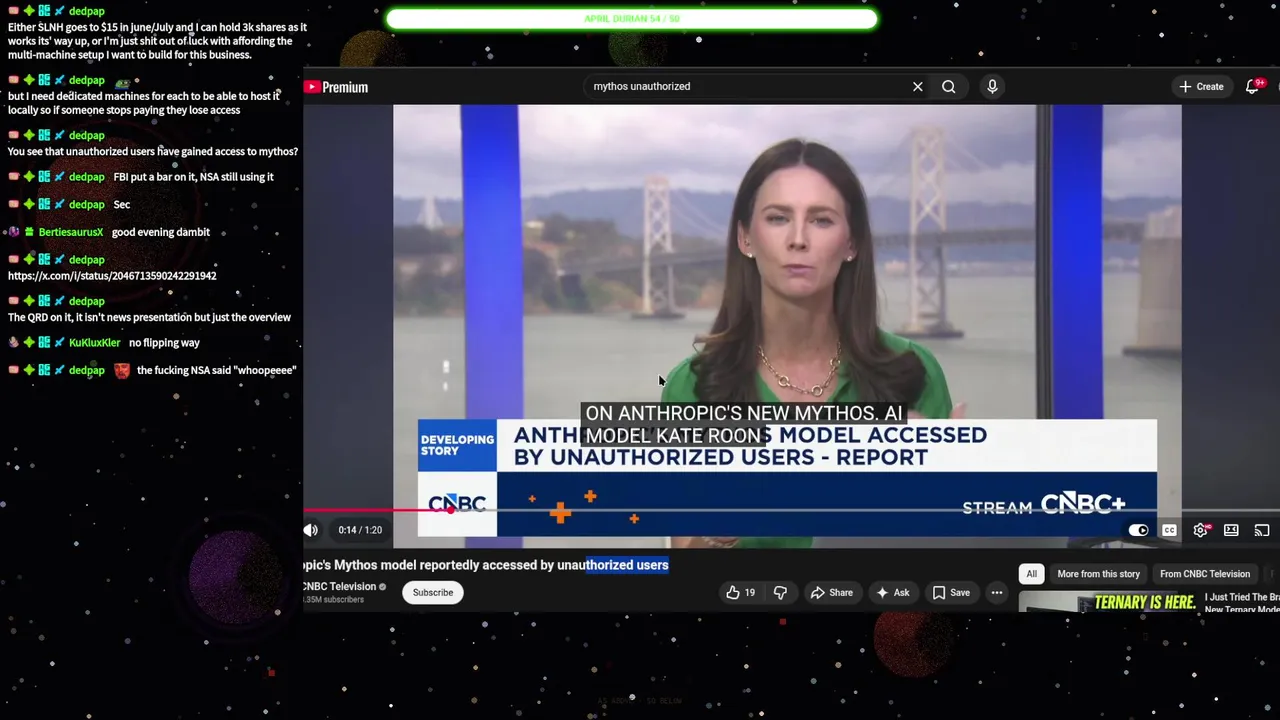Viewport: 1280px width, 720px height.
Task: Open the 'Ternary is here' video thumbnail
Action: pyautogui.click(x=1107, y=602)
